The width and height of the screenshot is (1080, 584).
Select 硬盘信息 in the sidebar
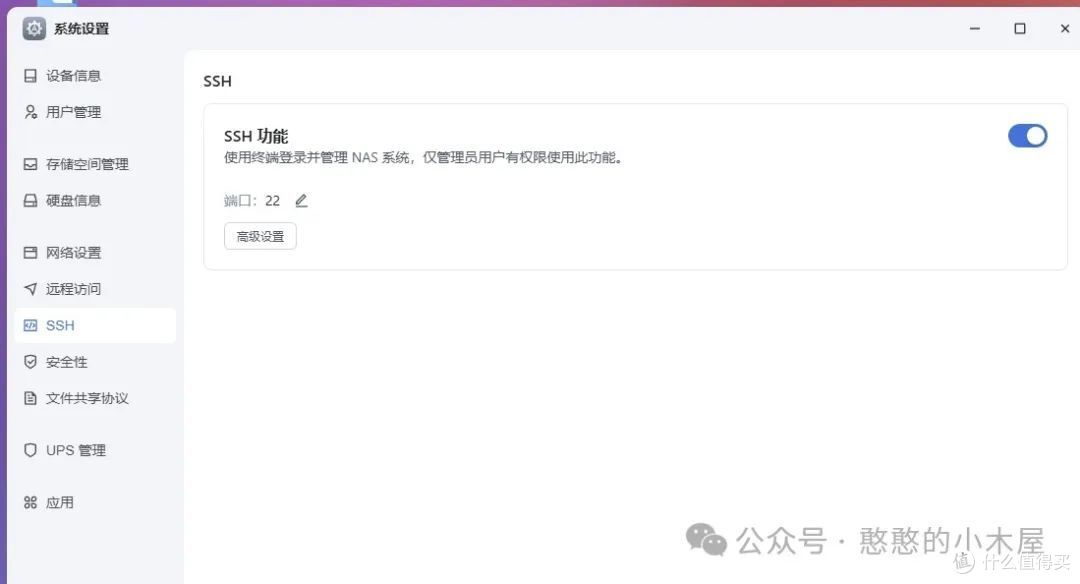click(95, 200)
